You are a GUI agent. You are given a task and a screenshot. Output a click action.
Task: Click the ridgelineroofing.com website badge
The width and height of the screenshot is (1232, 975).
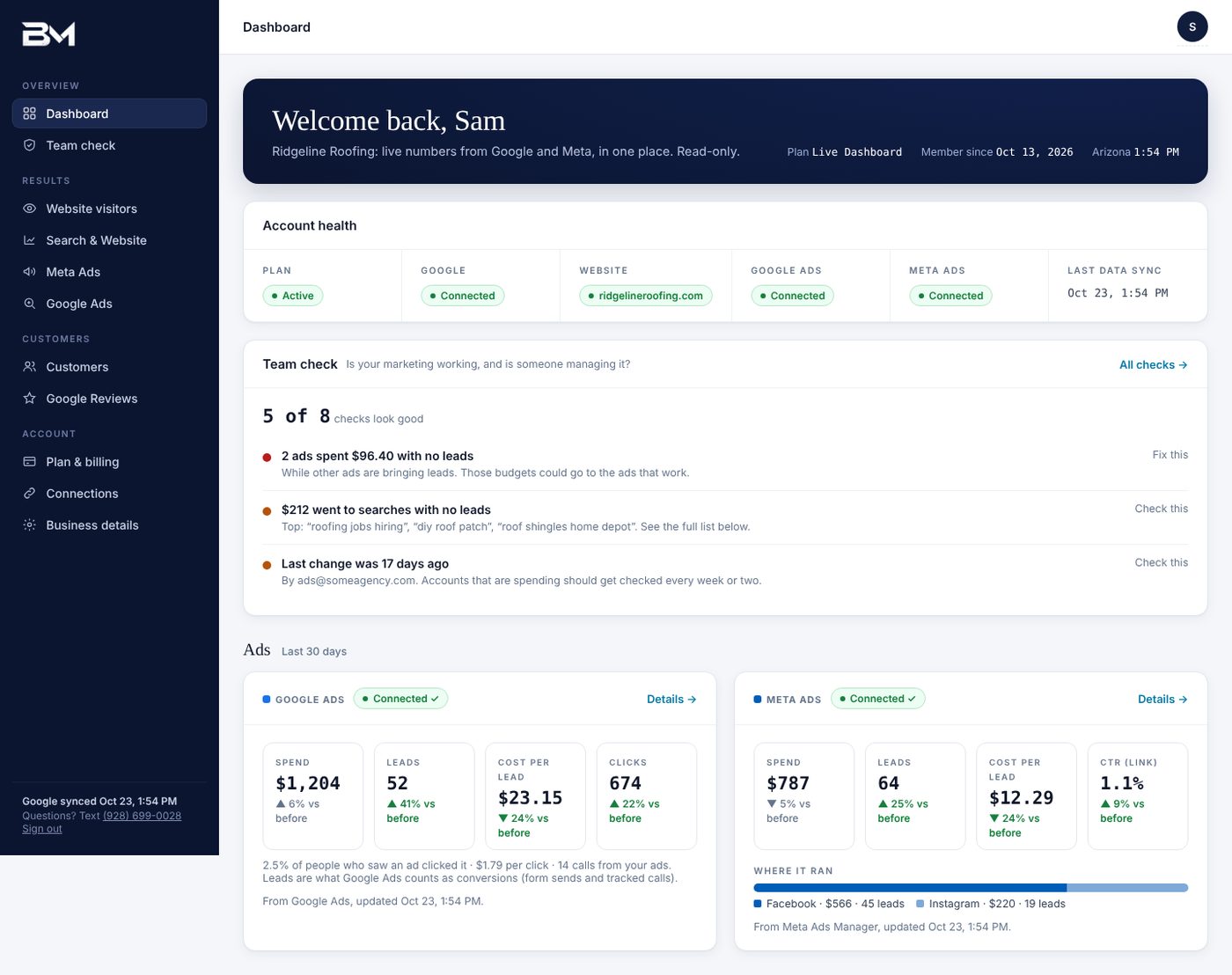point(645,296)
